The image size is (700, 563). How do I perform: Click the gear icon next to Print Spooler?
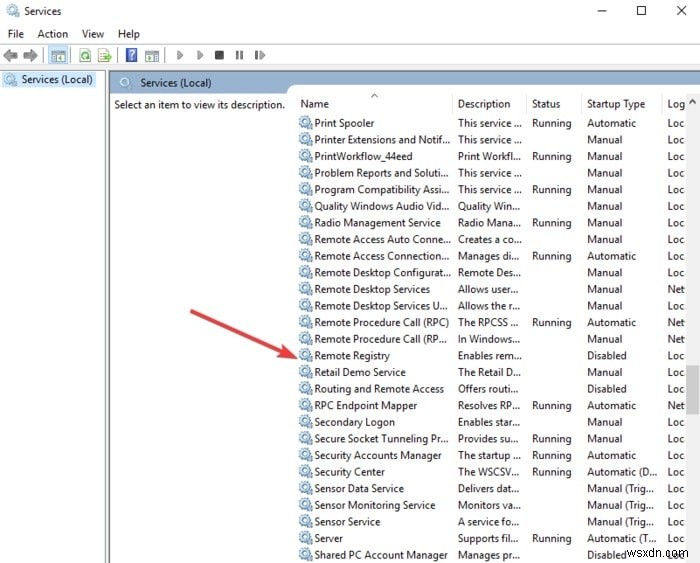tap(305, 123)
